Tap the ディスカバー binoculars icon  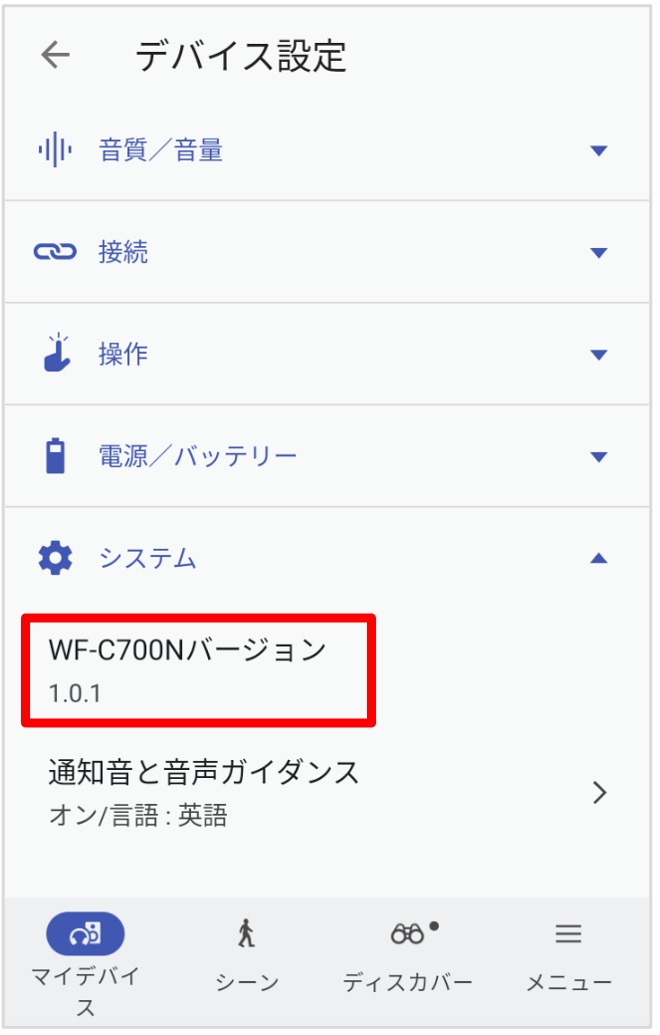tap(409, 934)
